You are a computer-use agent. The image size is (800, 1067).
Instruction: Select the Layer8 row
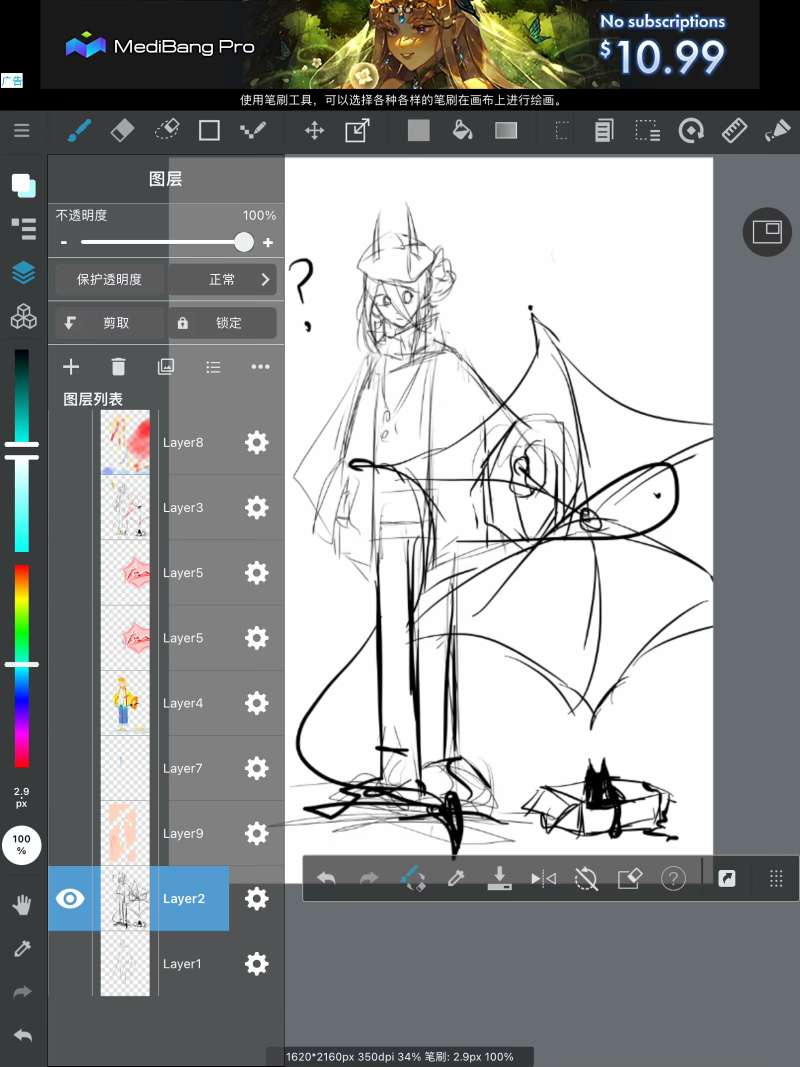[x=166, y=442]
